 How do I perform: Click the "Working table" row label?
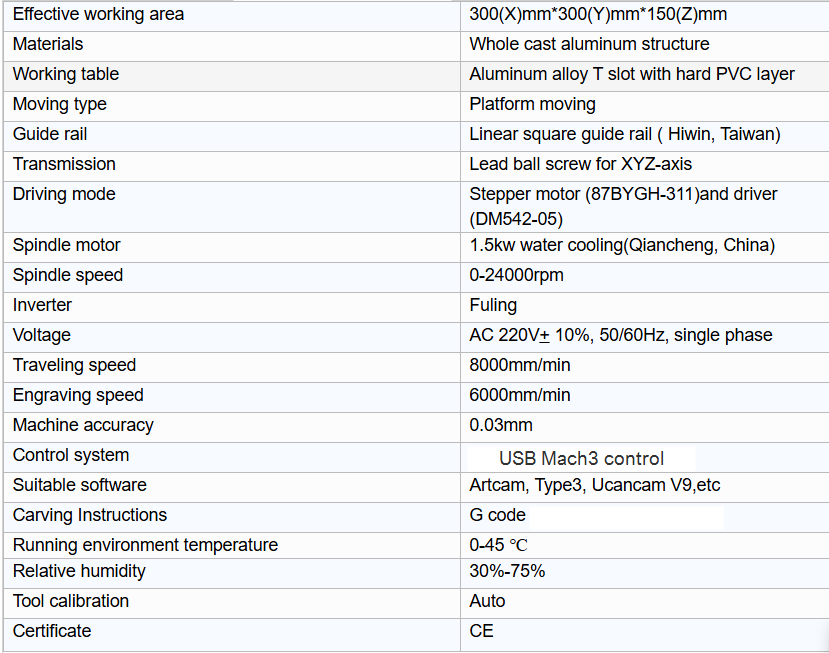[x=66, y=75]
